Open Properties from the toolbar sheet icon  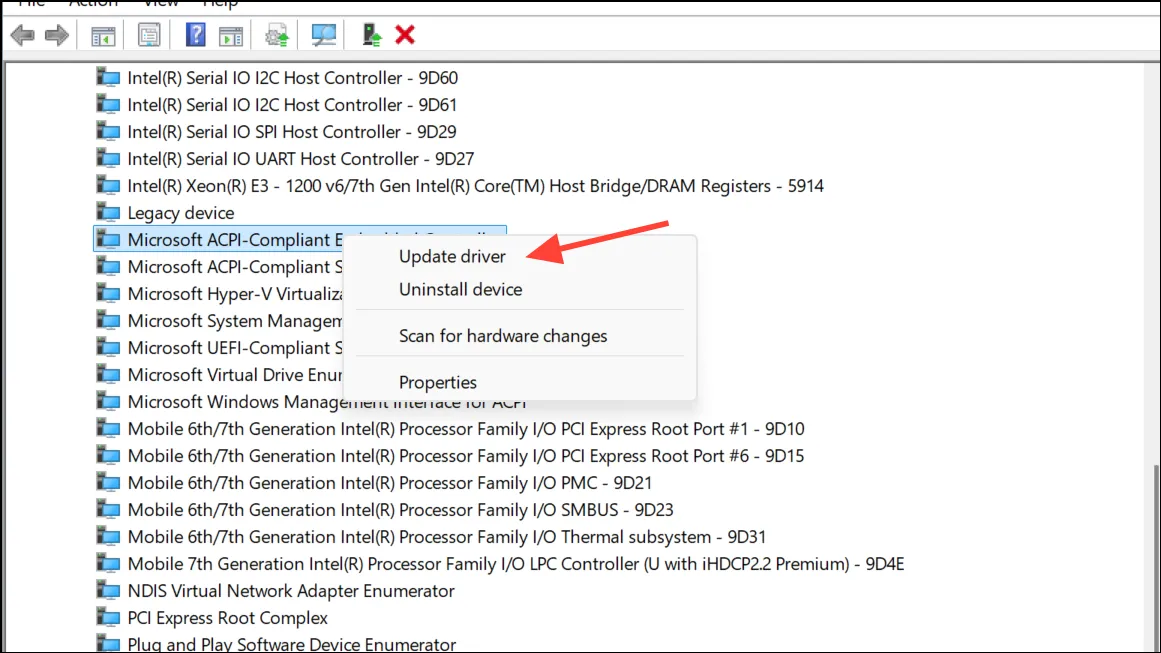point(149,35)
